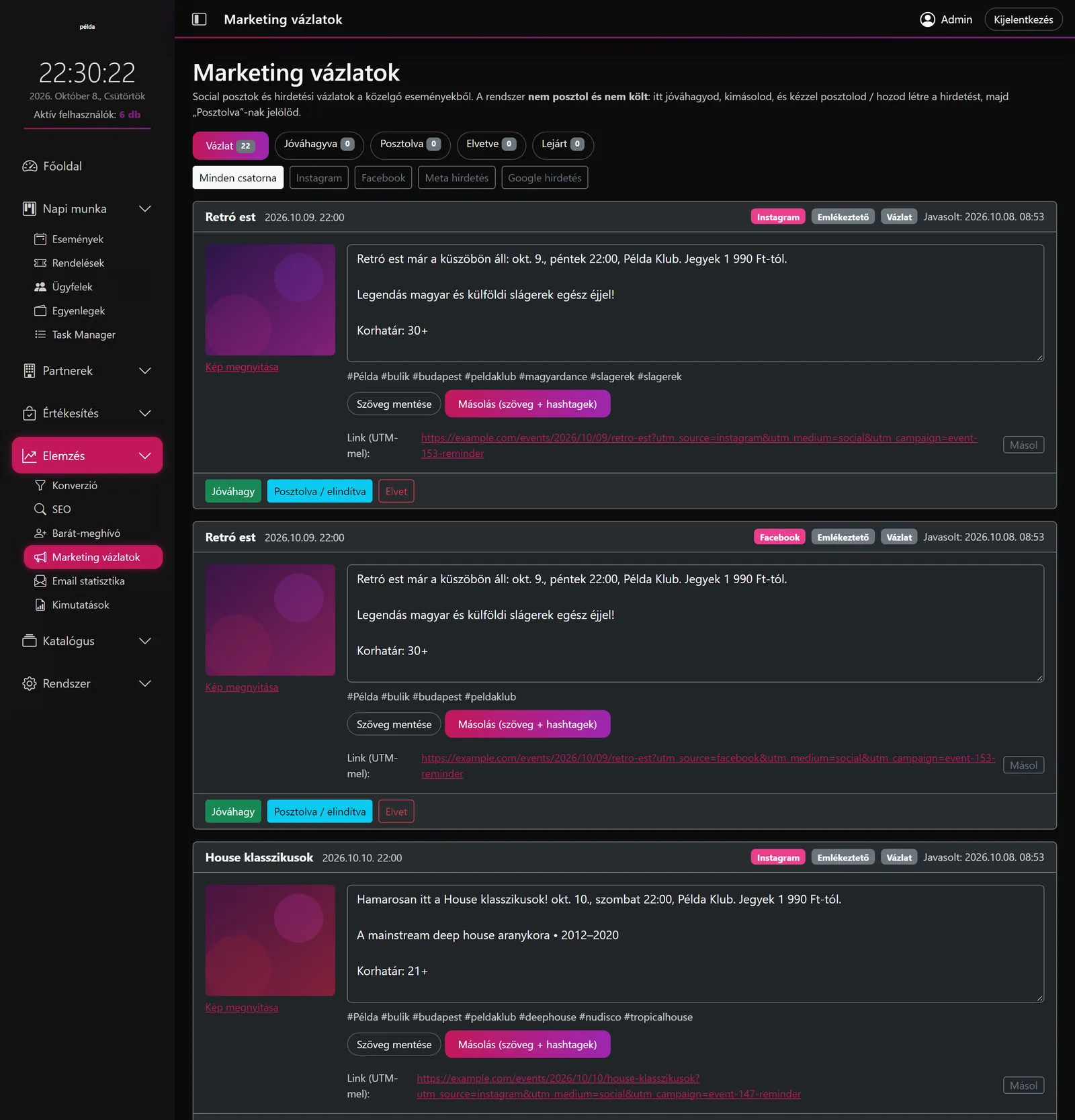Open the House klasszikusok image thumbnail

tap(270, 941)
